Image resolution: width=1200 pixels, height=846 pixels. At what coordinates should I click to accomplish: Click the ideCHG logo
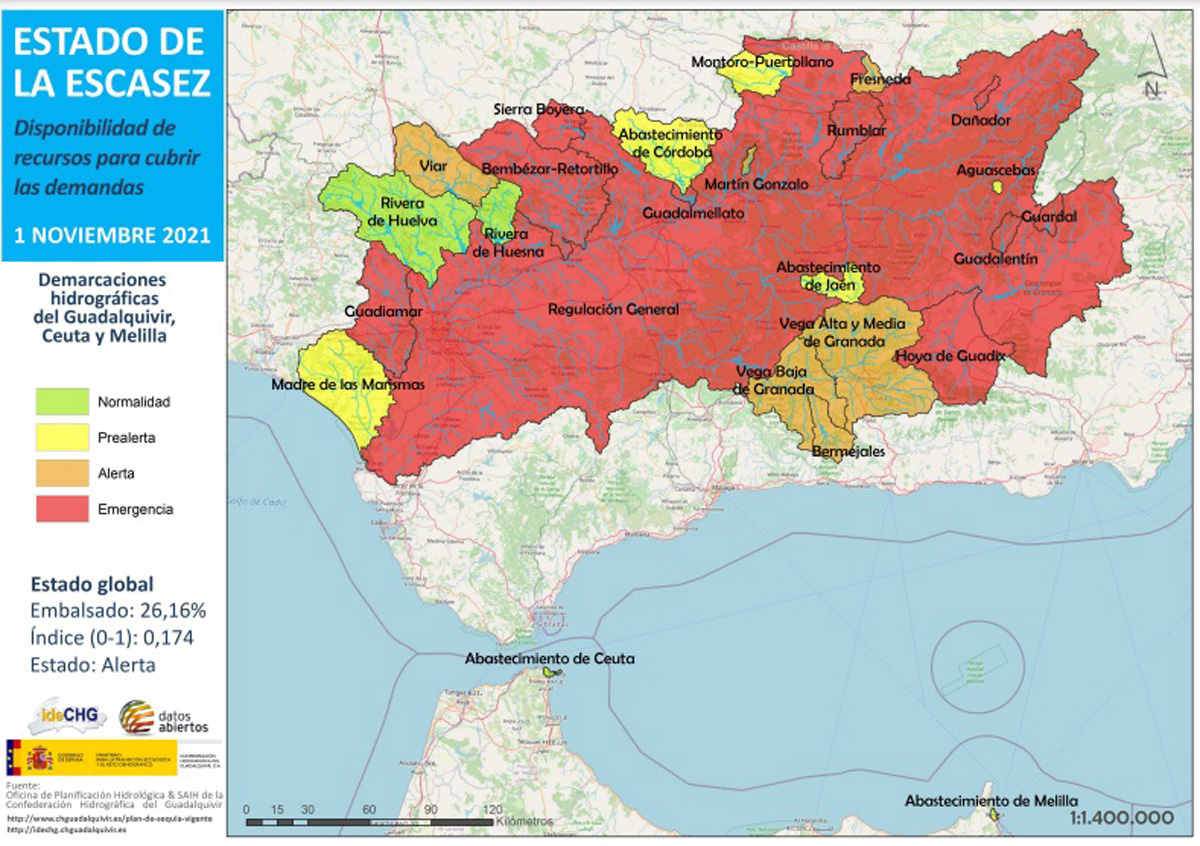point(66,715)
